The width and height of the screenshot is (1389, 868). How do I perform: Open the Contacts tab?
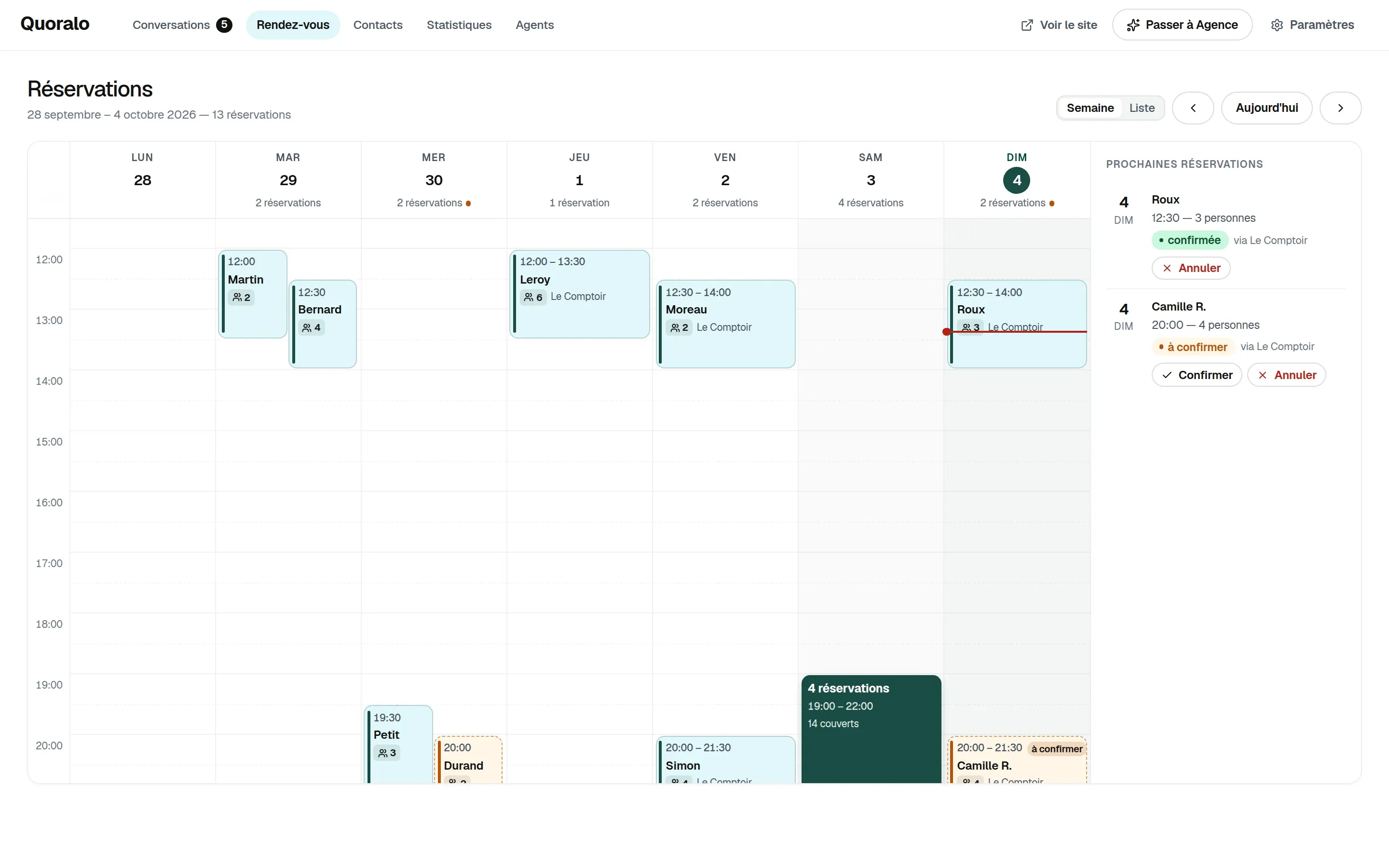coord(378,25)
